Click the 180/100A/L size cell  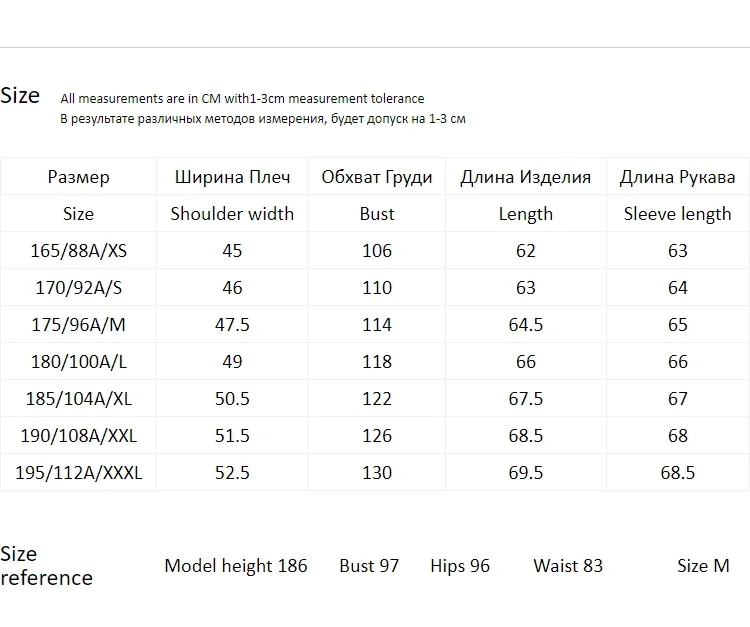(78, 362)
